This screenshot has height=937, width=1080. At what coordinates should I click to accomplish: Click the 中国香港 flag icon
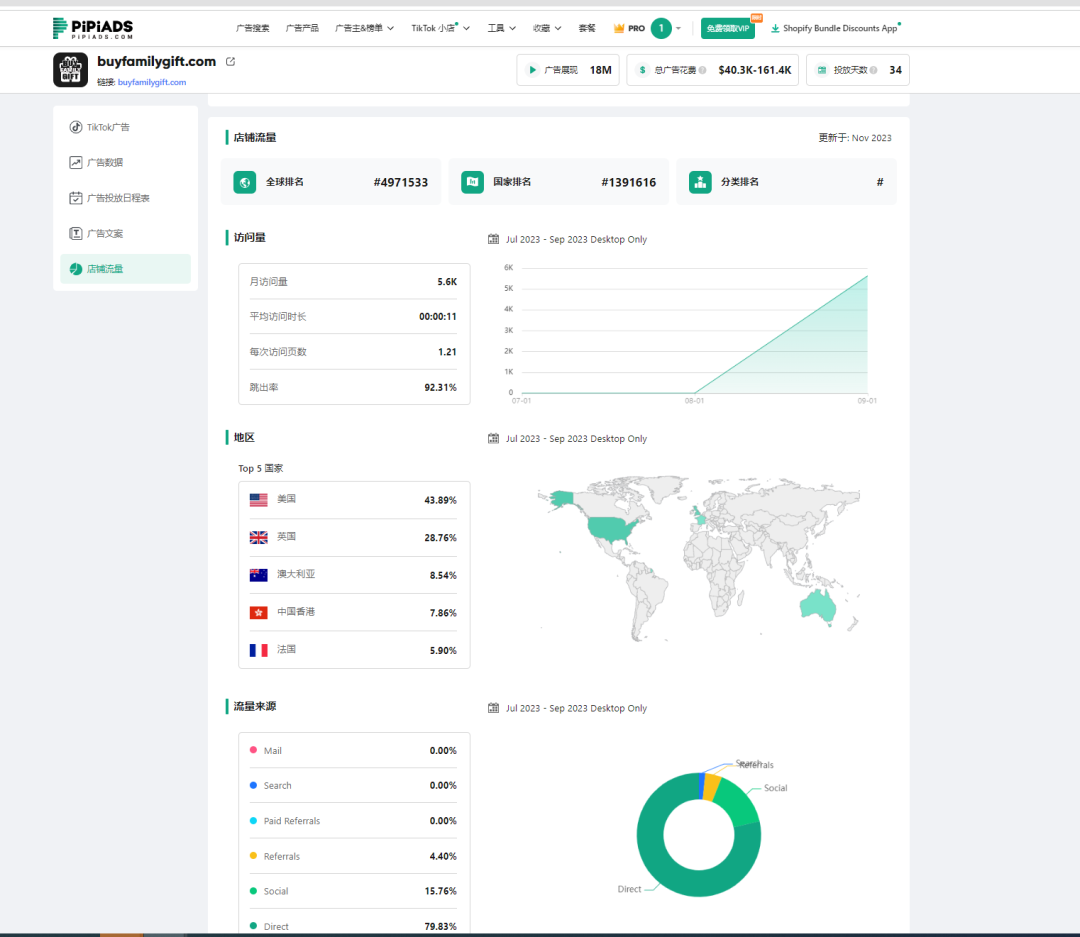point(258,612)
